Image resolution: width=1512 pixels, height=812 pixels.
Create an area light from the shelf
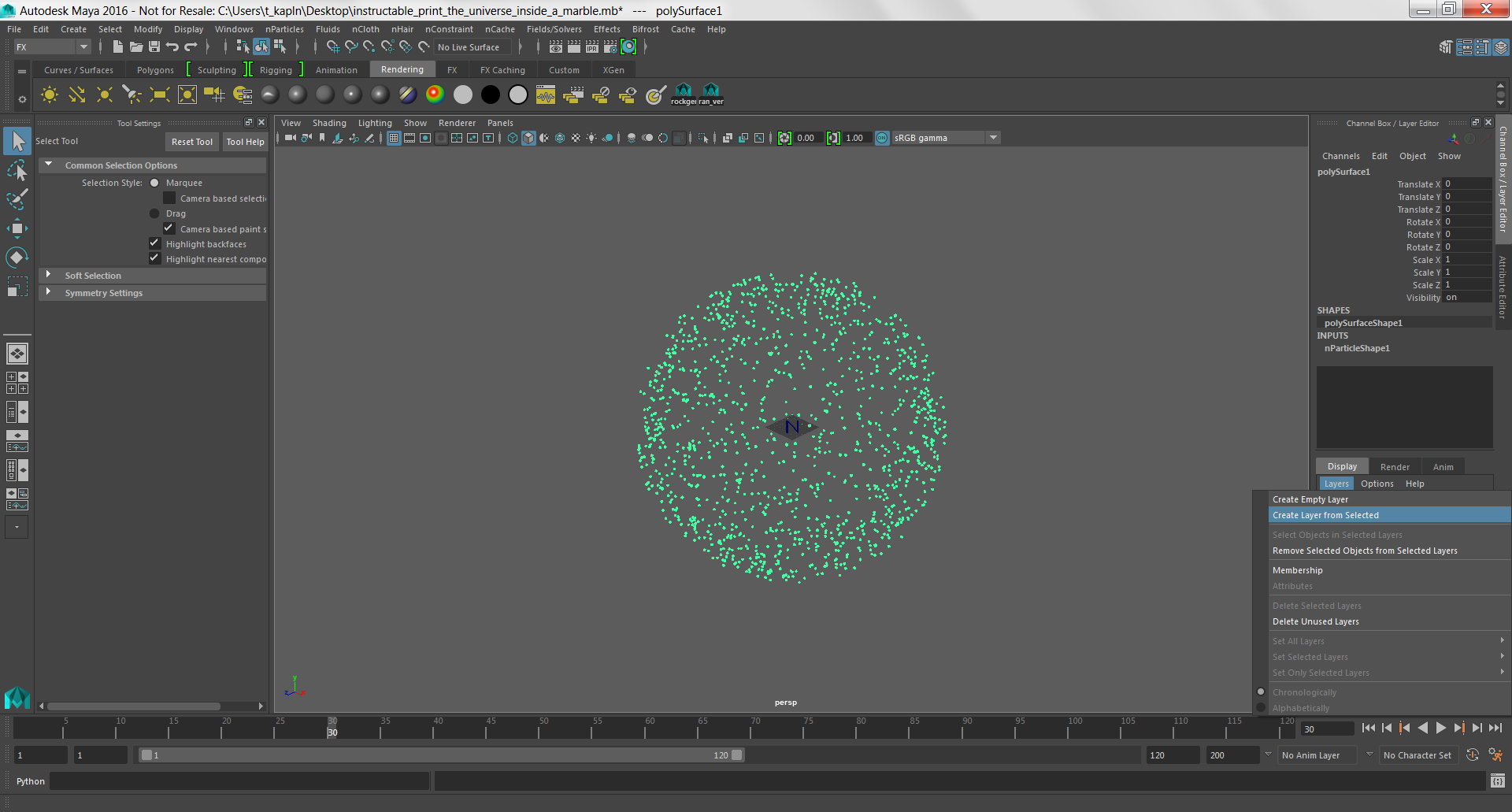click(x=160, y=95)
